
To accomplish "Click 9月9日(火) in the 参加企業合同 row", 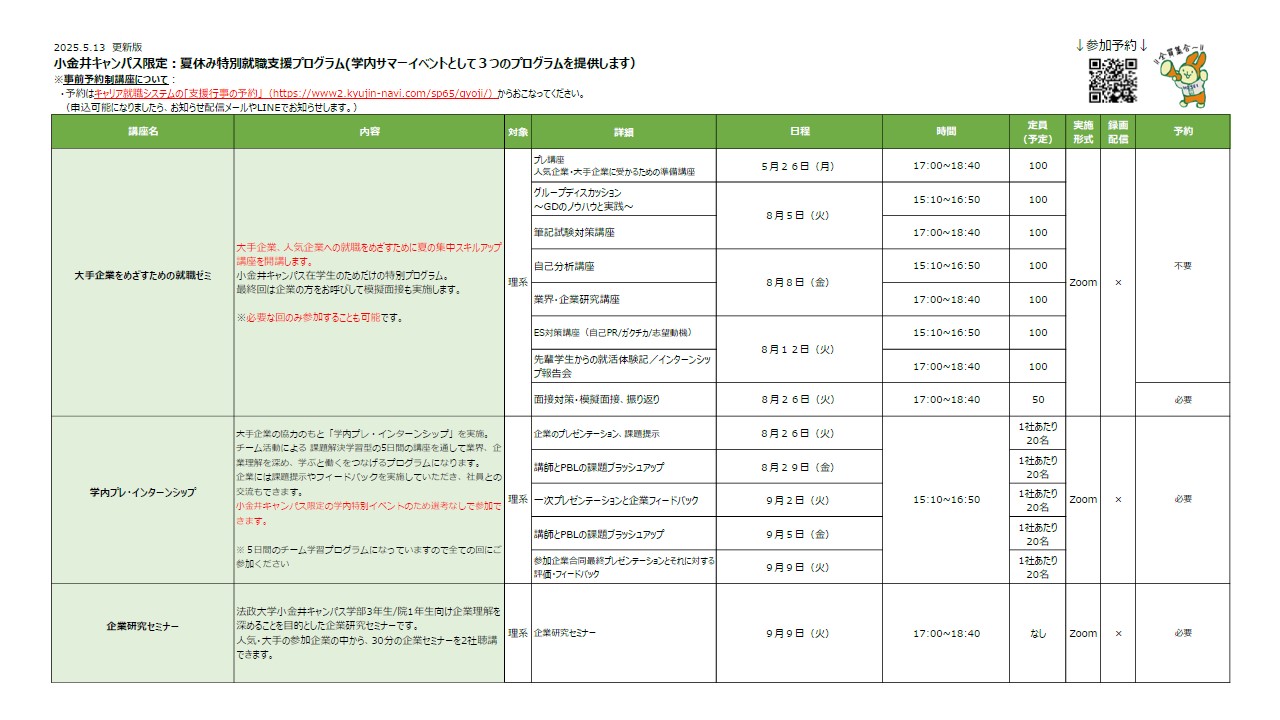I will (798, 567).
